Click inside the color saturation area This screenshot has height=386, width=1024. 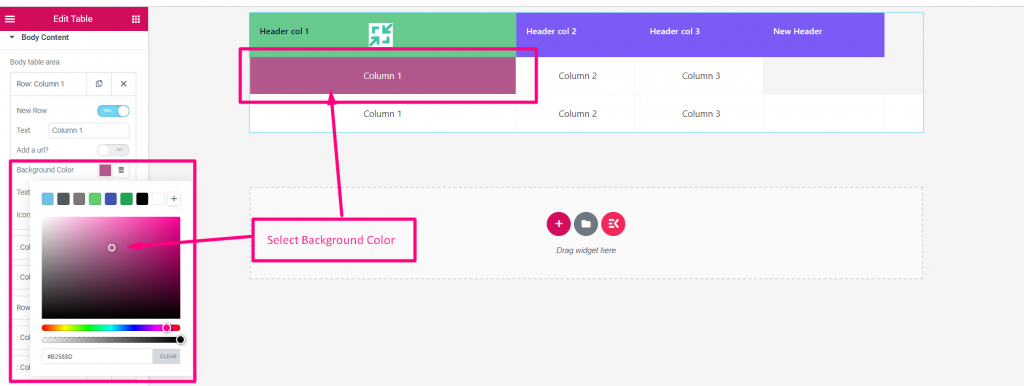111,268
